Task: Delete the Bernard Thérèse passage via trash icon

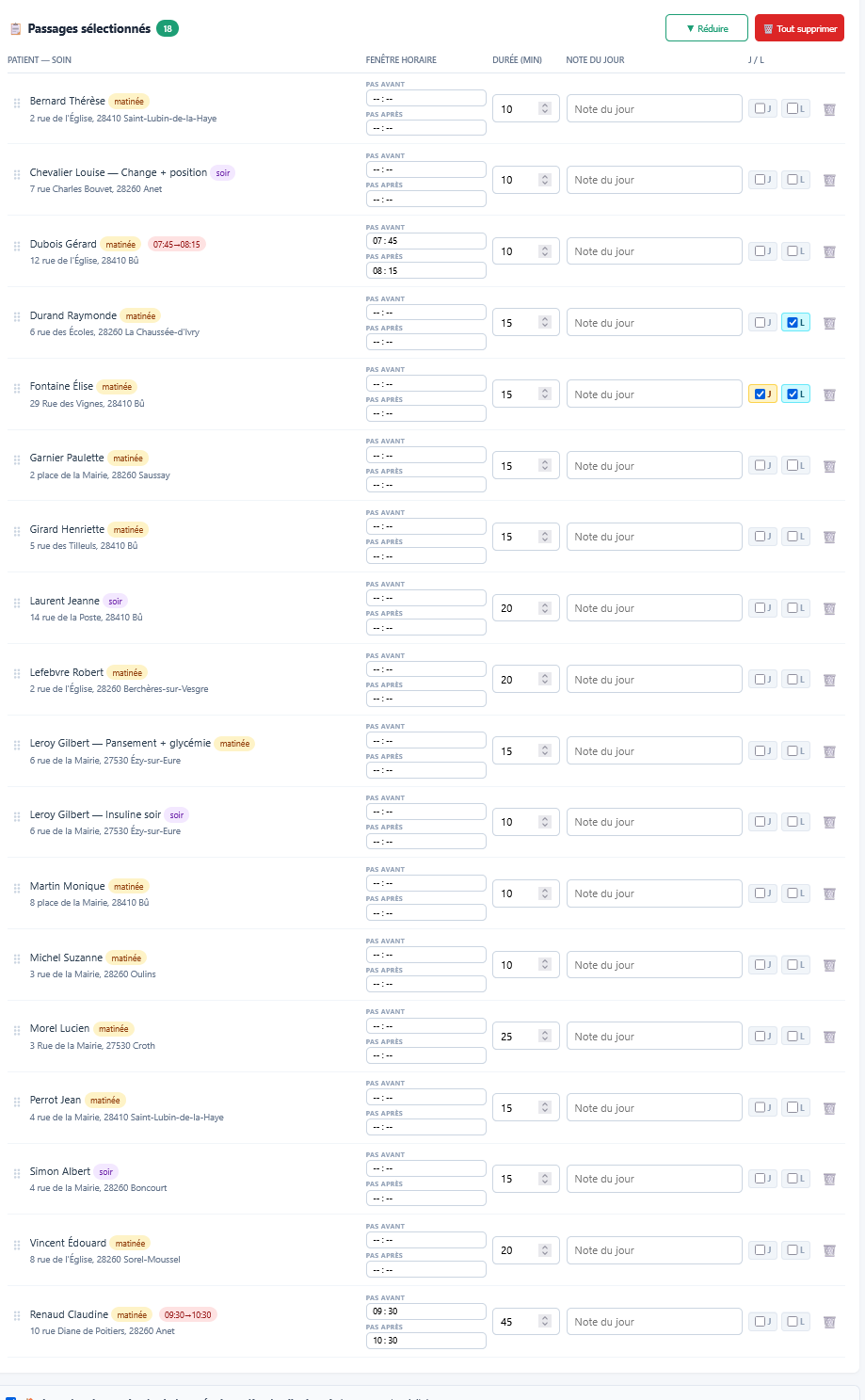Action: point(829,109)
